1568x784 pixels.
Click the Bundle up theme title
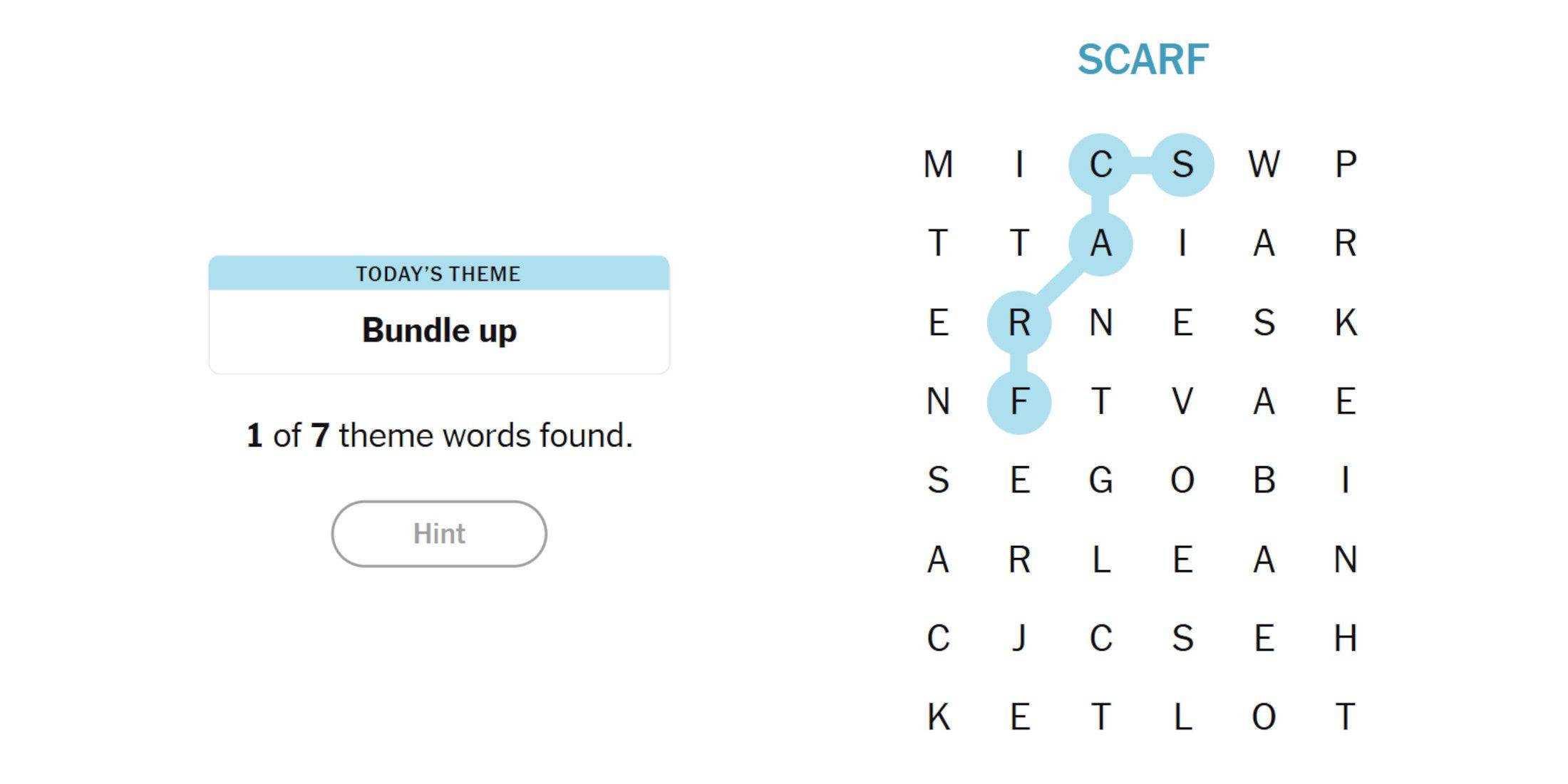click(439, 330)
